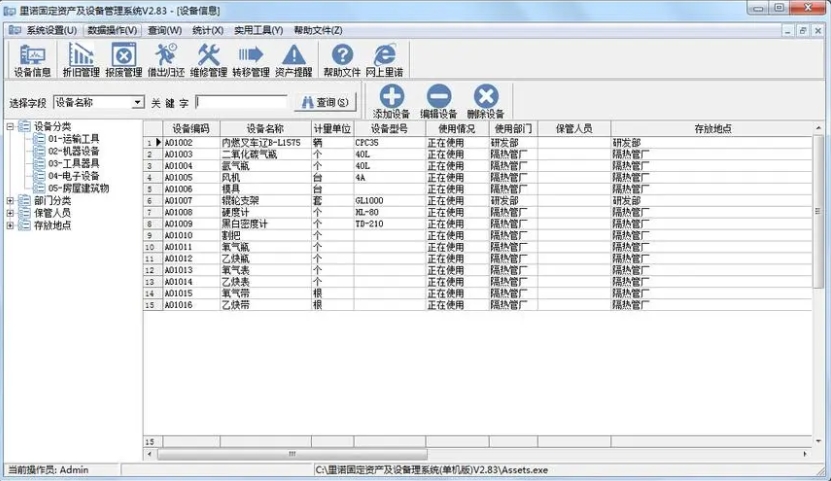Select the cell 内燃叉车辽B-L1575
This screenshot has width=831, height=481.
[x=266, y=142]
